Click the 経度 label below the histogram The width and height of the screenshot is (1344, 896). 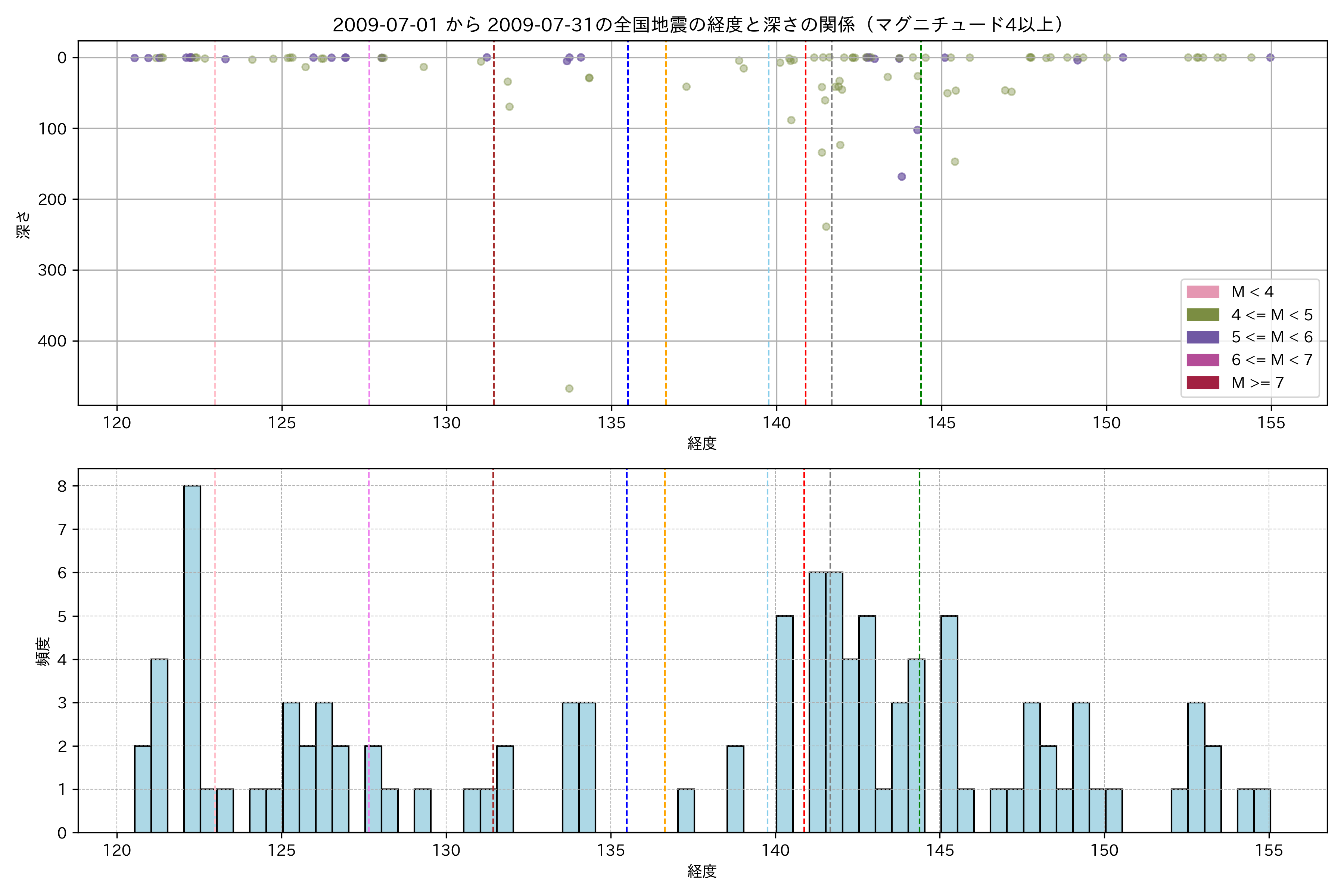pyautogui.click(x=702, y=871)
